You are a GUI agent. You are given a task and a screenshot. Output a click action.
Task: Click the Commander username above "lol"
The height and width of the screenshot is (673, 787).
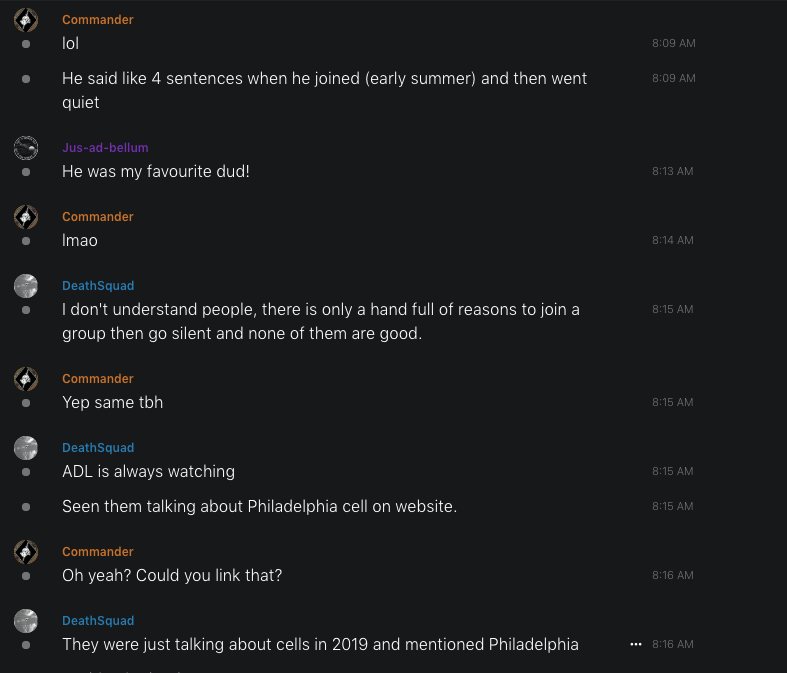point(97,20)
